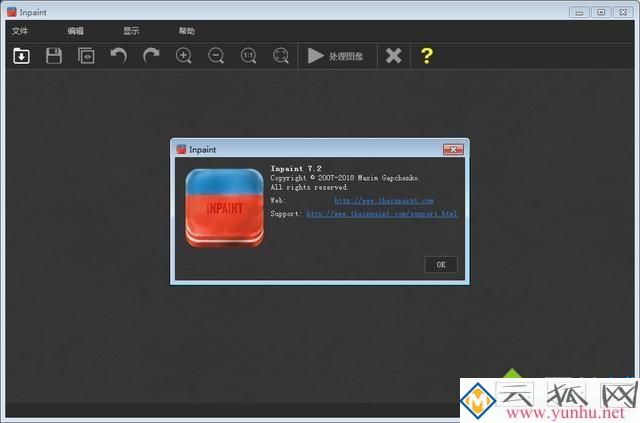The image size is (640, 423).
Task: Click the X cancel icon in toolbar
Action: 394,56
